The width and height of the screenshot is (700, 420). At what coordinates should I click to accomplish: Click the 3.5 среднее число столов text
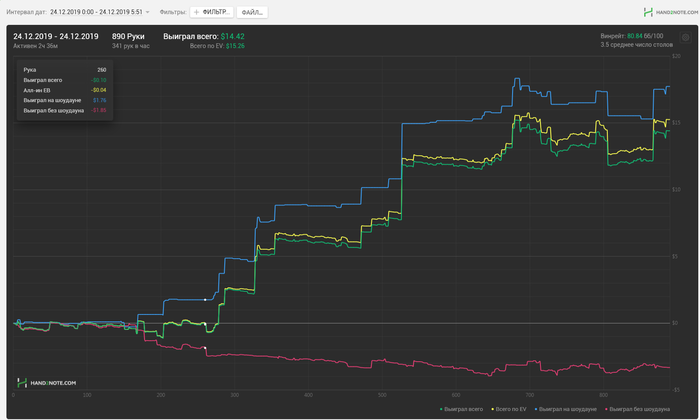[636, 45]
